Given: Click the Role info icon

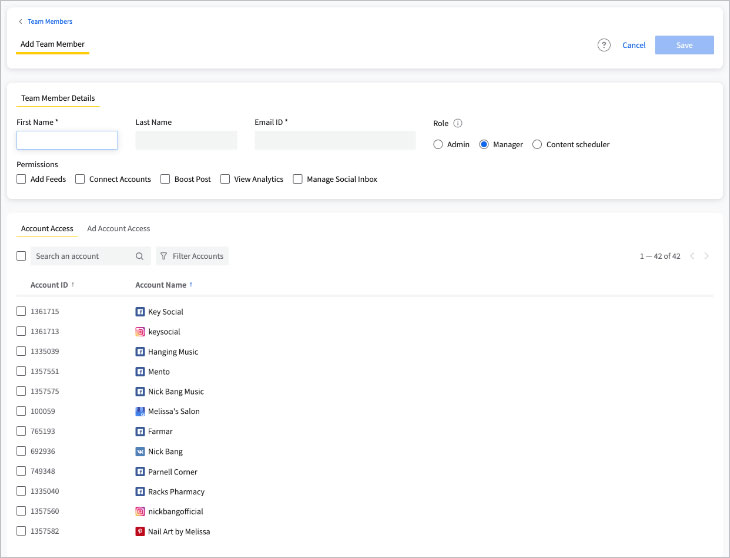Looking at the screenshot, I should pos(458,123).
